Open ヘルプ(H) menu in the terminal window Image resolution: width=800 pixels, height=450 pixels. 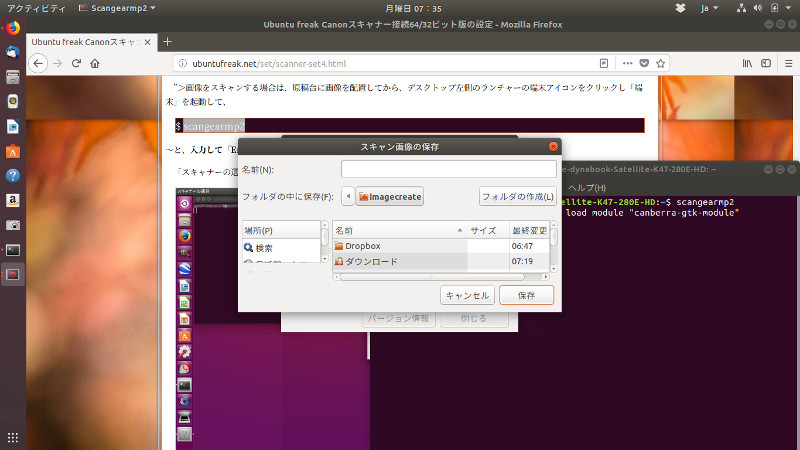pos(587,188)
